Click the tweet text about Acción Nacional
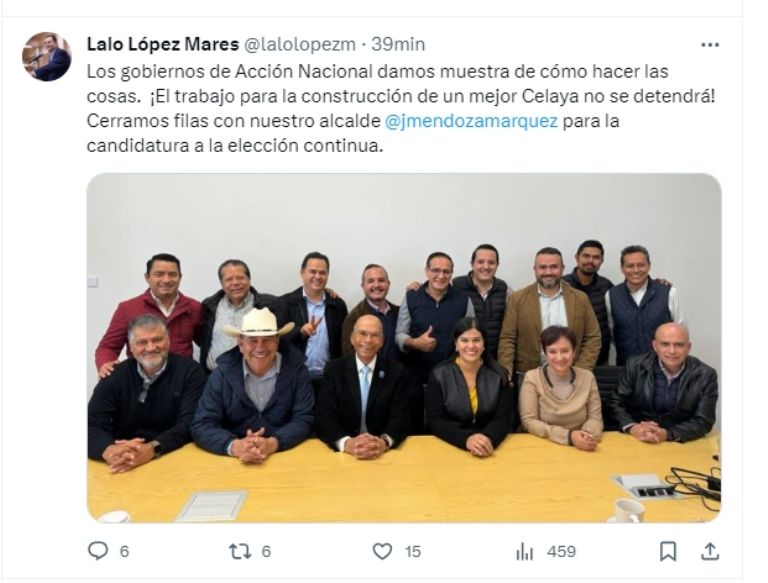Screen dimensions: 768x583 coord(401,108)
